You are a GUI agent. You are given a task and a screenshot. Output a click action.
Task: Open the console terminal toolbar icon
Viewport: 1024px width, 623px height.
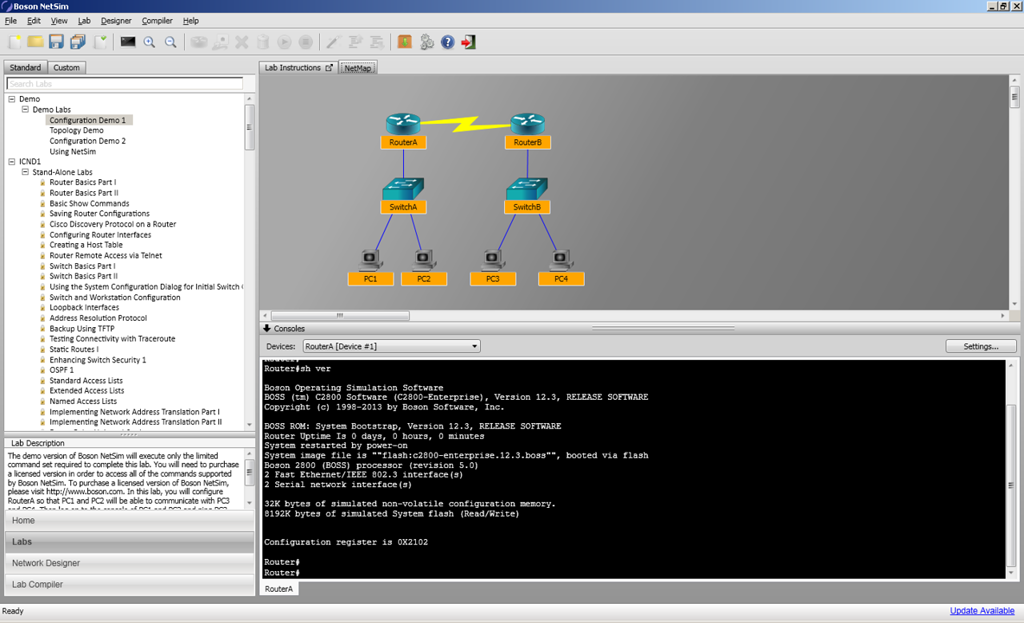[128, 42]
